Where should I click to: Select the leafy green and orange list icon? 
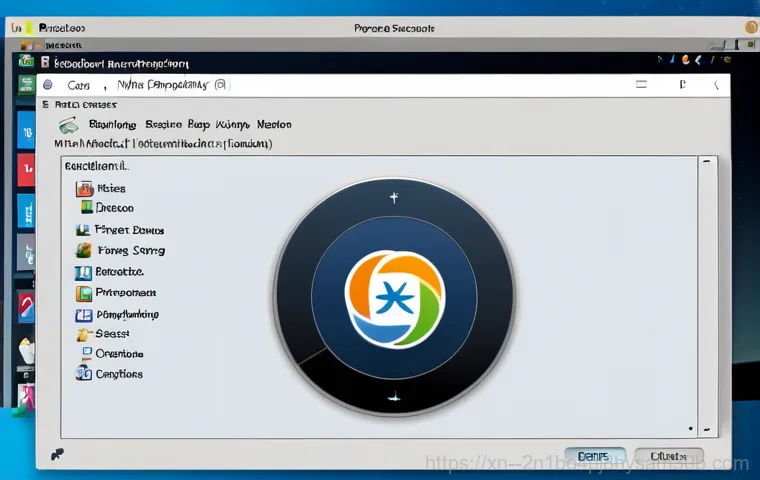click(x=83, y=250)
